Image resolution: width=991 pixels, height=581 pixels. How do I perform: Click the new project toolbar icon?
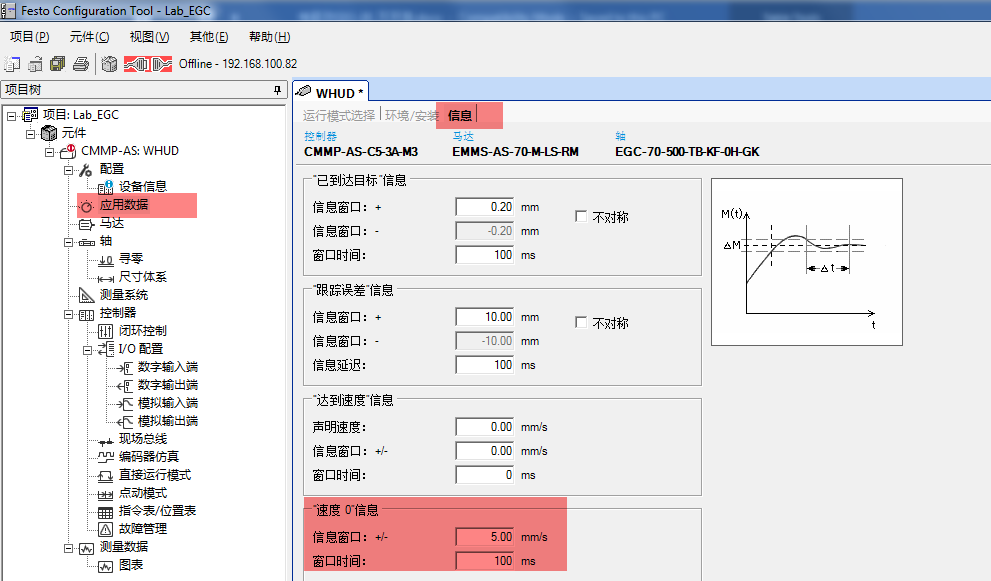[11, 64]
